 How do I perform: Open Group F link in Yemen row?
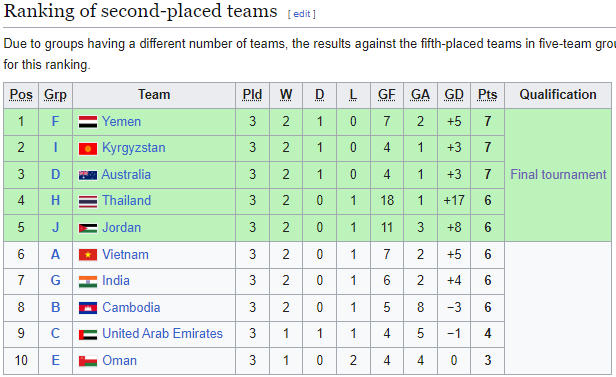point(55,121)
